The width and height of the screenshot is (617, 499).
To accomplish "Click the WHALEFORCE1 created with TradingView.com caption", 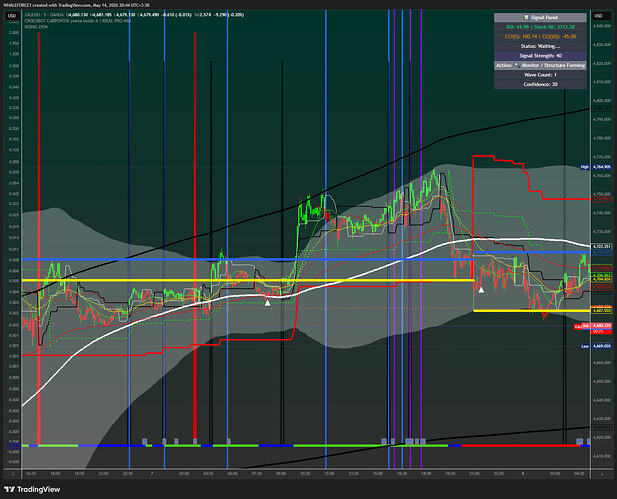I will coord(76,5).
